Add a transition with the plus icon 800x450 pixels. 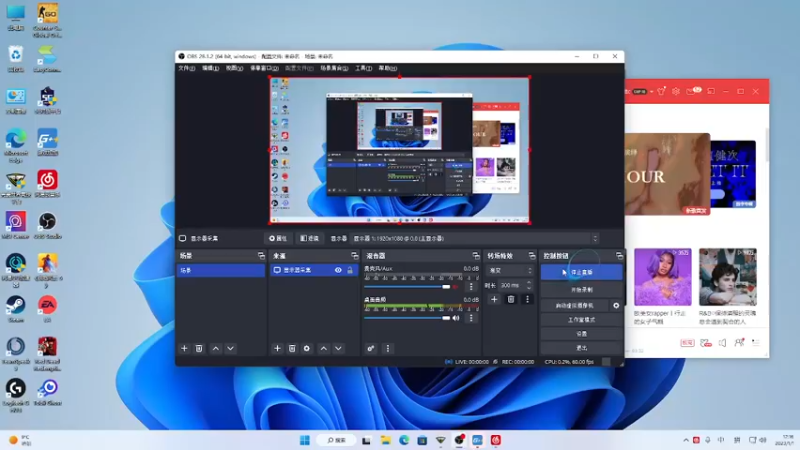point(494,299)
